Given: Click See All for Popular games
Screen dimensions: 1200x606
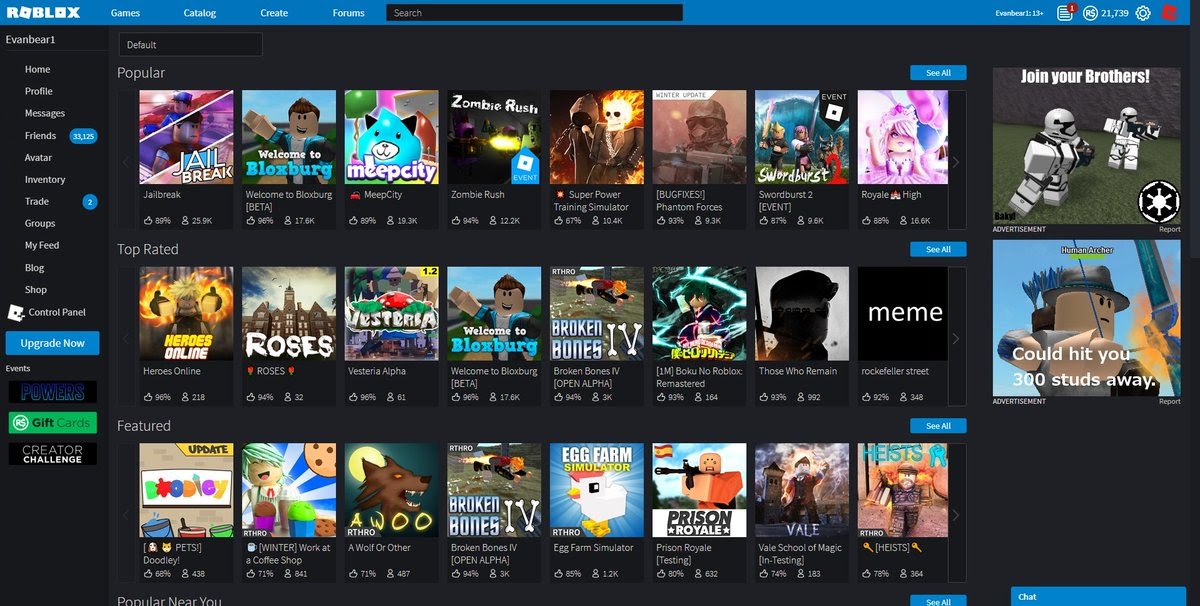Looking at the screenshot, I should 938,73.
